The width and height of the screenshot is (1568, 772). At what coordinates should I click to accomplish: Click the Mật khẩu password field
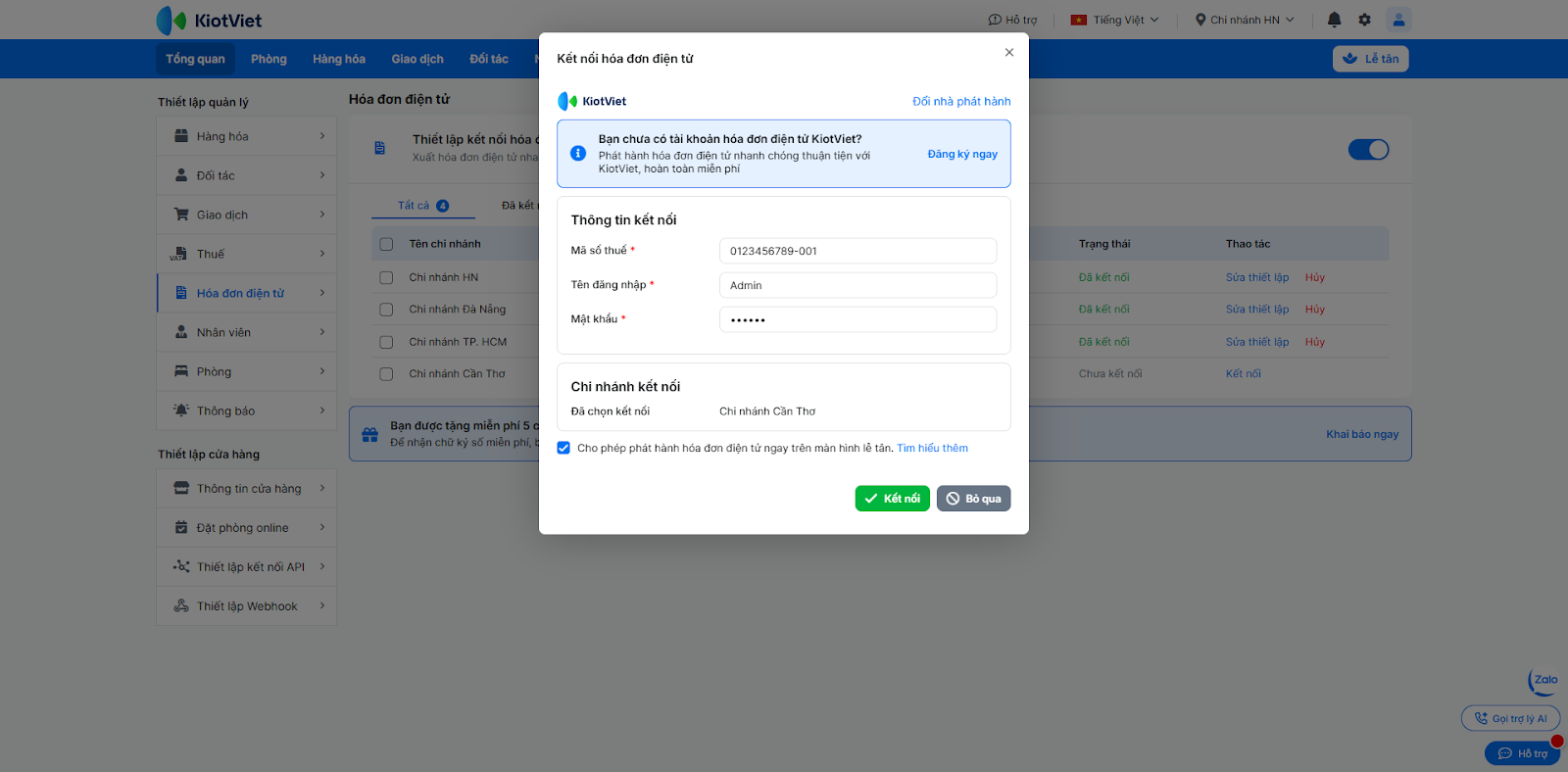pyautogui.click(x=857, y=319)
